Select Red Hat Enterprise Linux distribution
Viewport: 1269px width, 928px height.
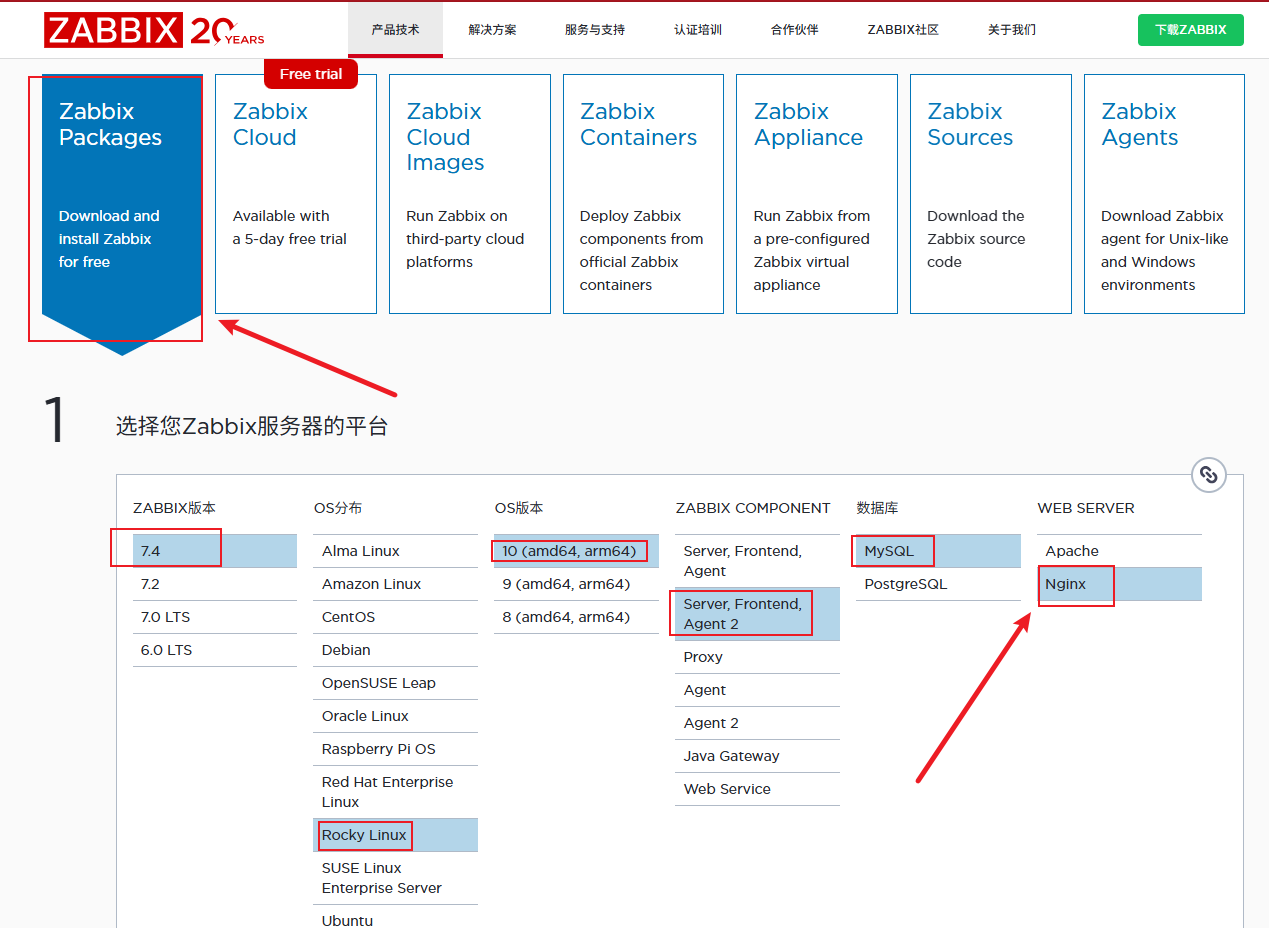tap(396, 792)
